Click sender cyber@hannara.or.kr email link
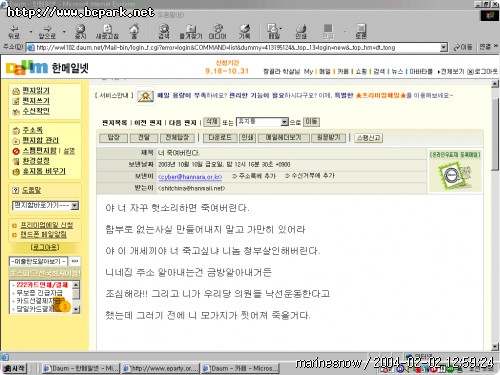Image resolution: width=500 pixels, height=375 pixels. (x=190, y=177)
